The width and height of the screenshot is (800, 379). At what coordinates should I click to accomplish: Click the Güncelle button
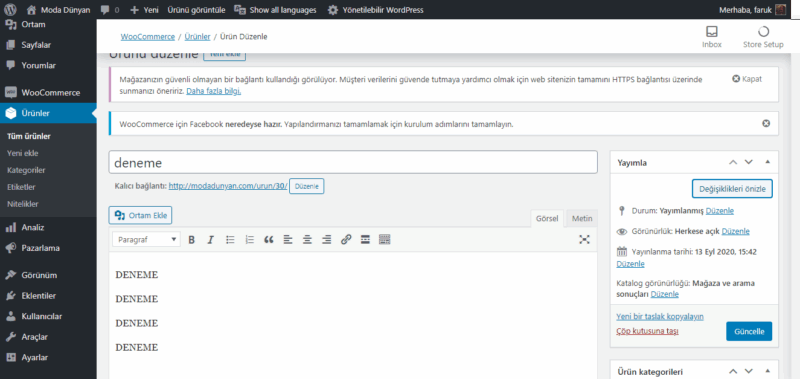[x=749, y=331]
